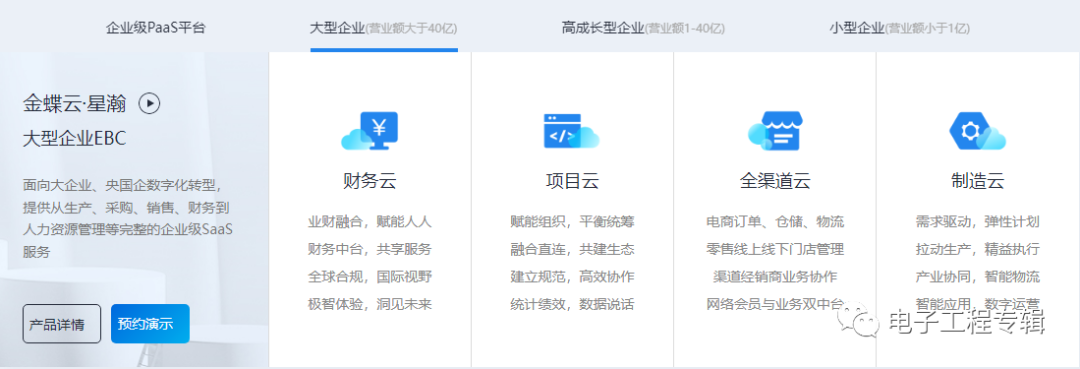Go to the 小型企业 tab
Image resolution: width=1080 pixels, height=369 pixels.
[900, 28]
